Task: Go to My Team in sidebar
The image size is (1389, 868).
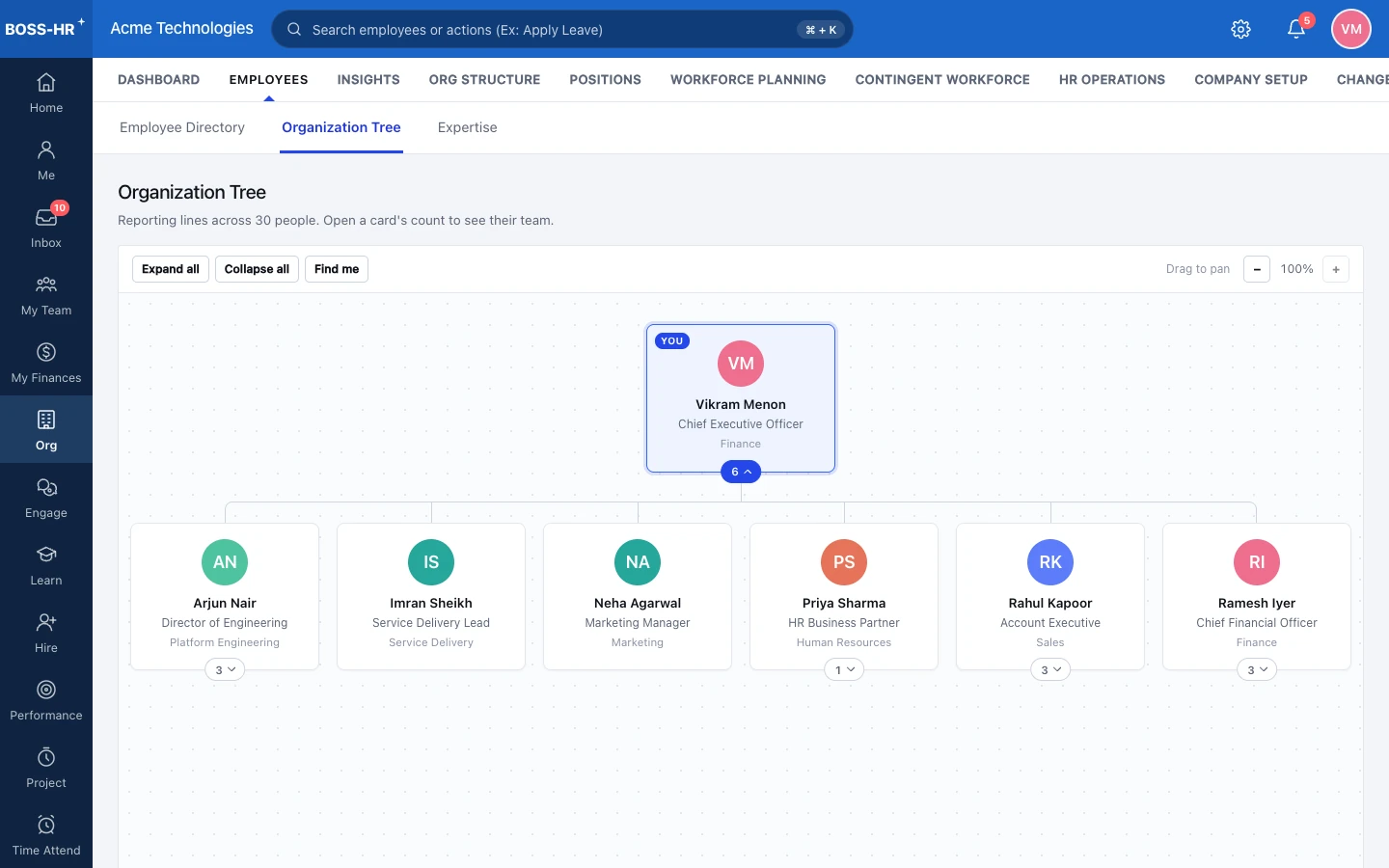Action: click(x=46, y=295)
